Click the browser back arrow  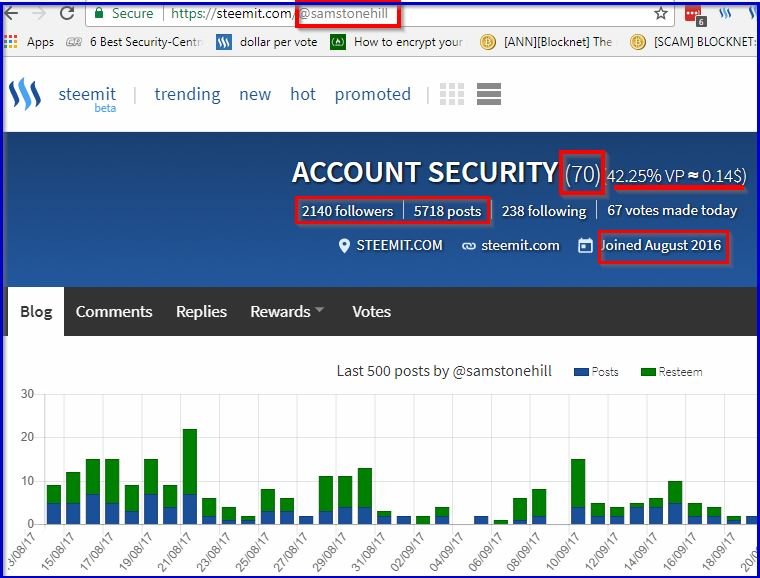pyautogui.click(x=11, y=13)
